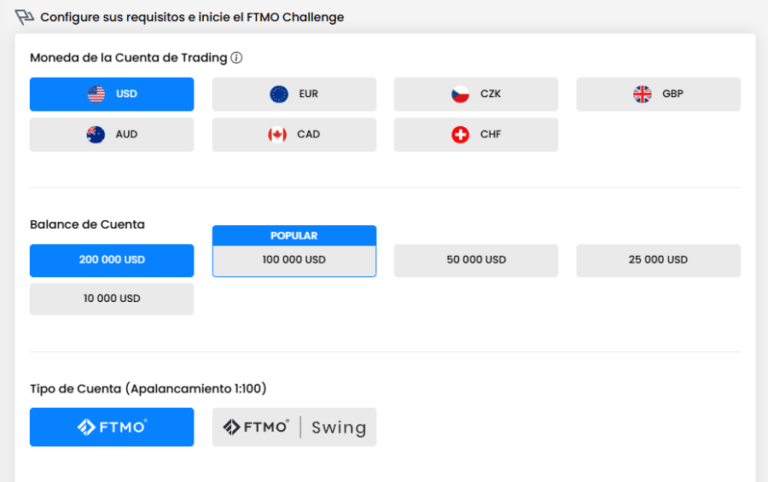
Task: Select the standard FTMO account type
Action: click(112, 427)
